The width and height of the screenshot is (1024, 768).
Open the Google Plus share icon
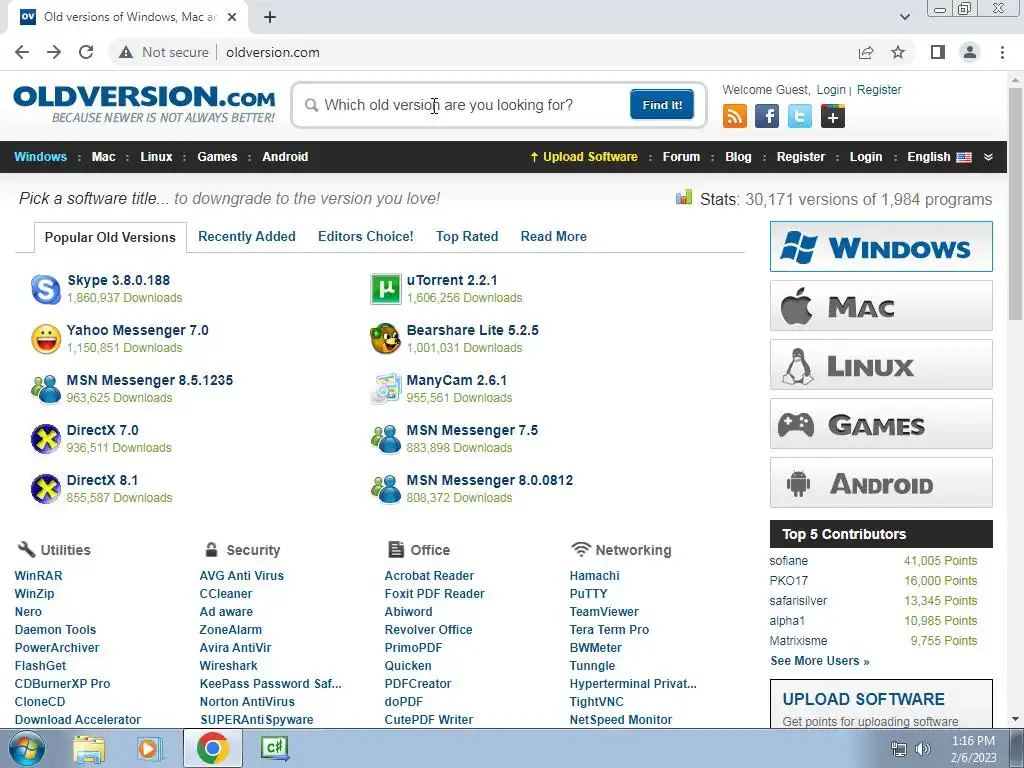coord(833,116)
